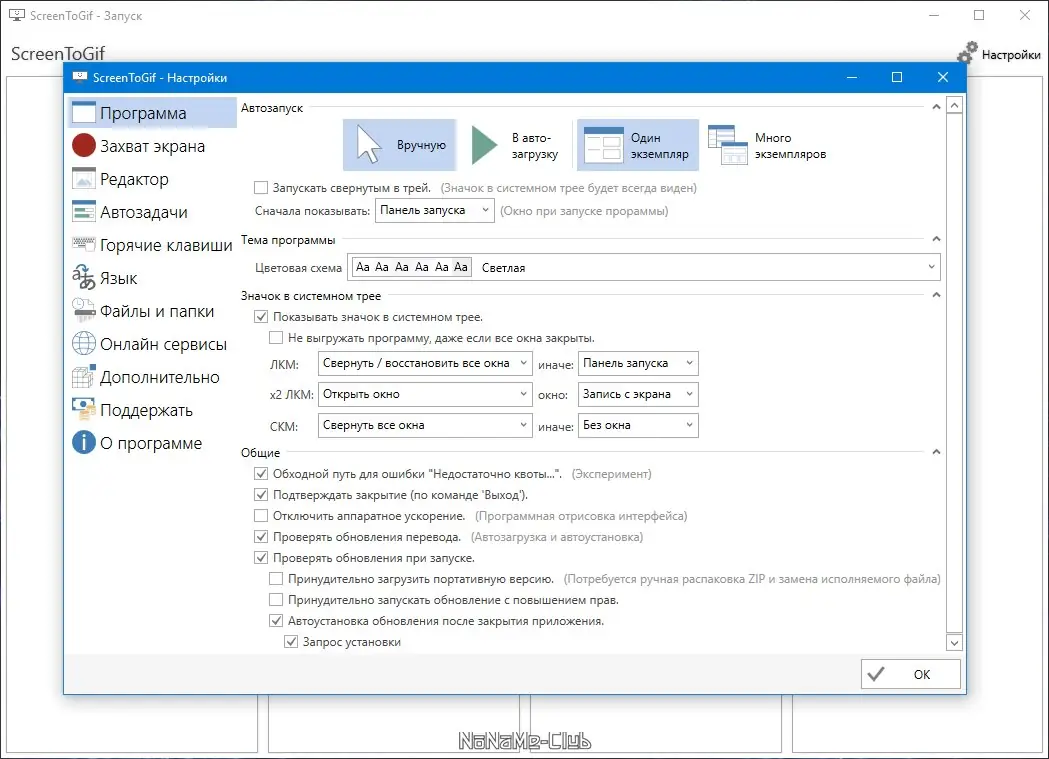This screenshot has width=1049, height=759.
Task: Check Принудительно запускать обновление с повышением прав
Action: point(276,600)
